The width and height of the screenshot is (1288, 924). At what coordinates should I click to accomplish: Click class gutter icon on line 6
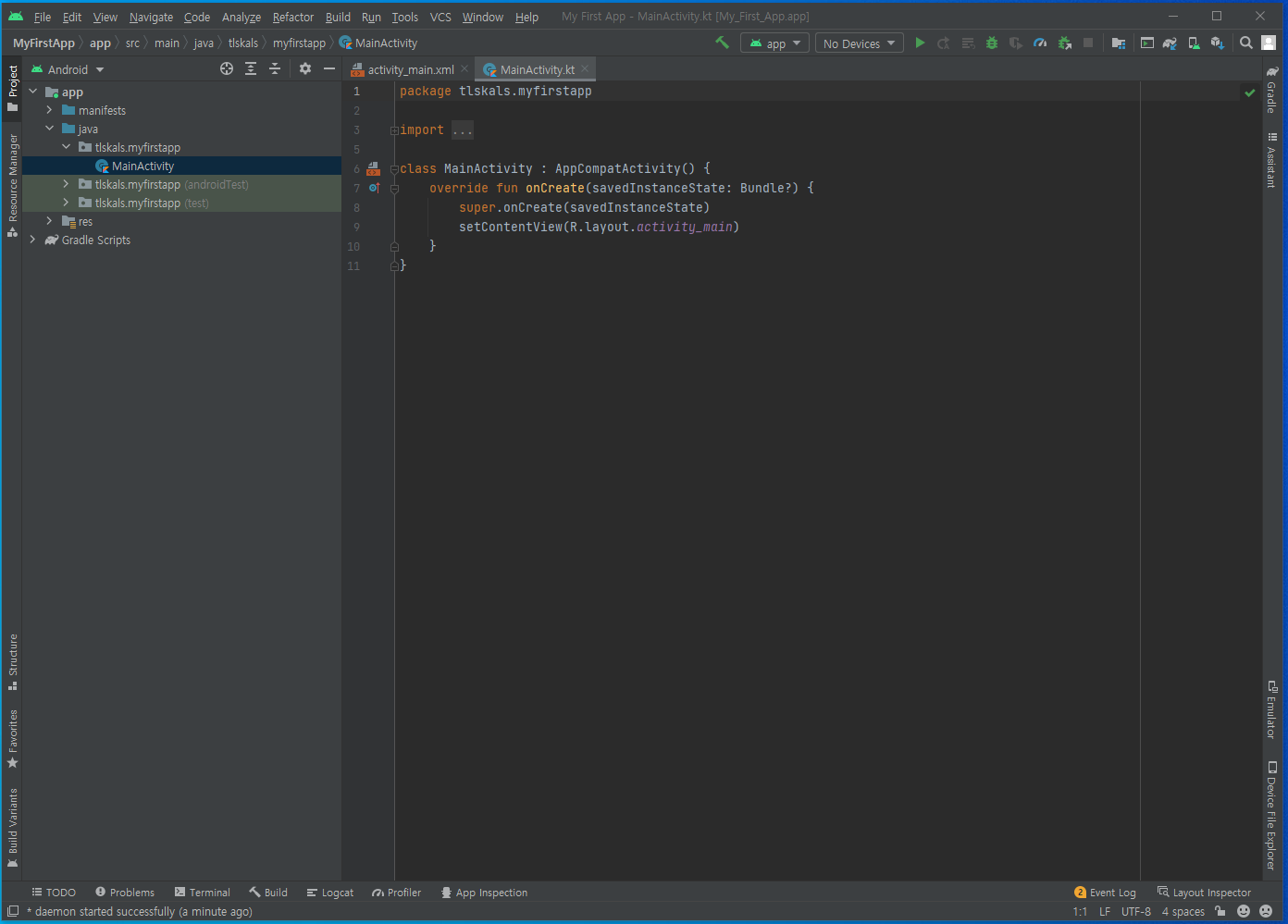coord(373,168)
